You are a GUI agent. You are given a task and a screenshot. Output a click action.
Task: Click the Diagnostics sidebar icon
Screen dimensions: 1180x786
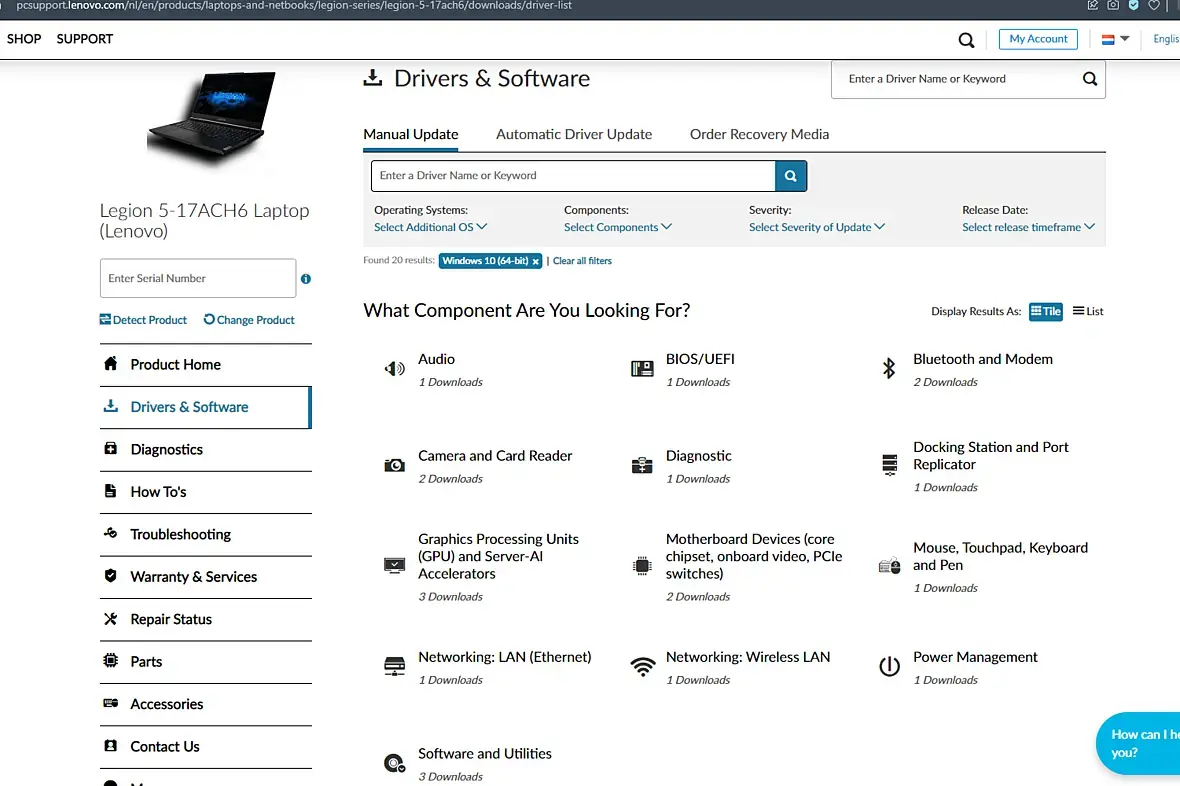[111, 449]
